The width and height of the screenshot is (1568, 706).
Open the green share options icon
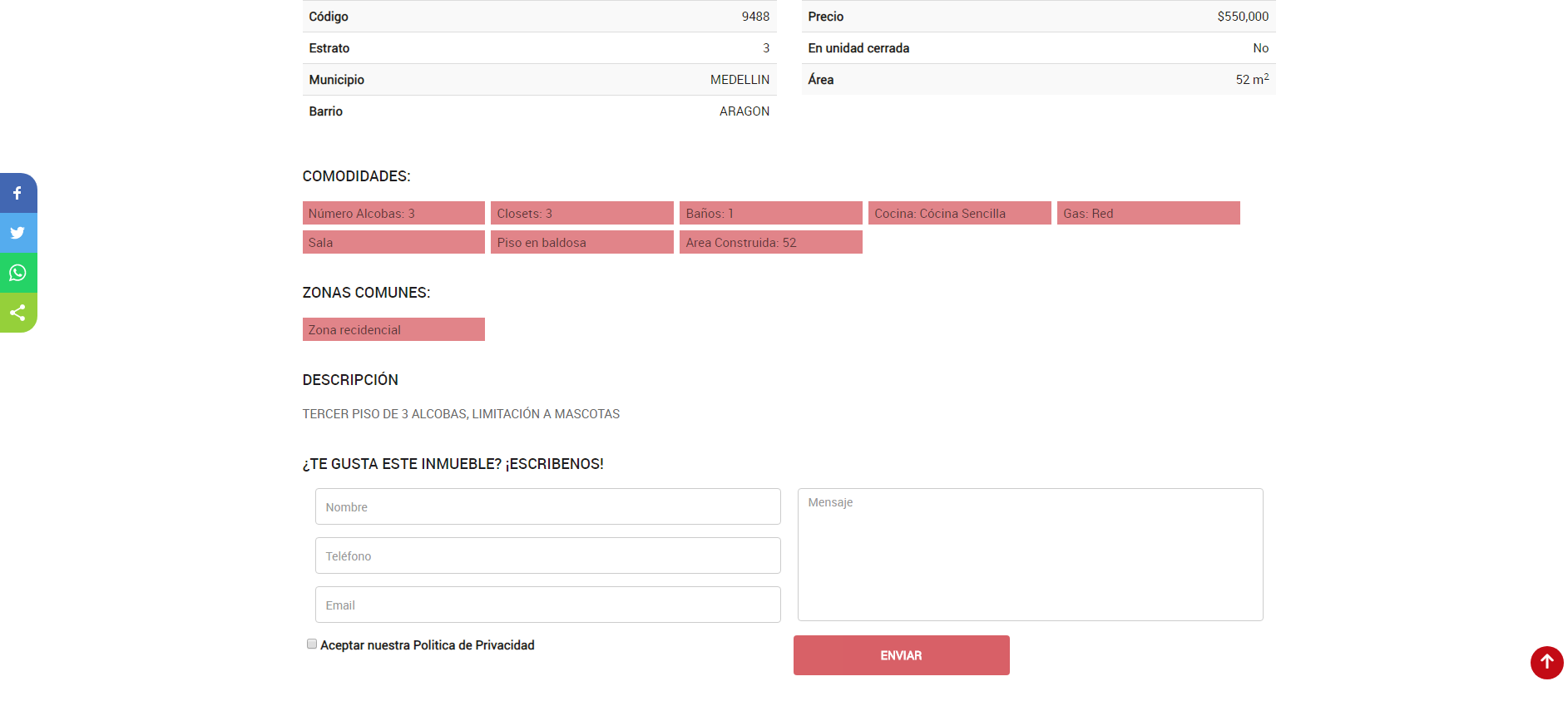click(17, 313)
